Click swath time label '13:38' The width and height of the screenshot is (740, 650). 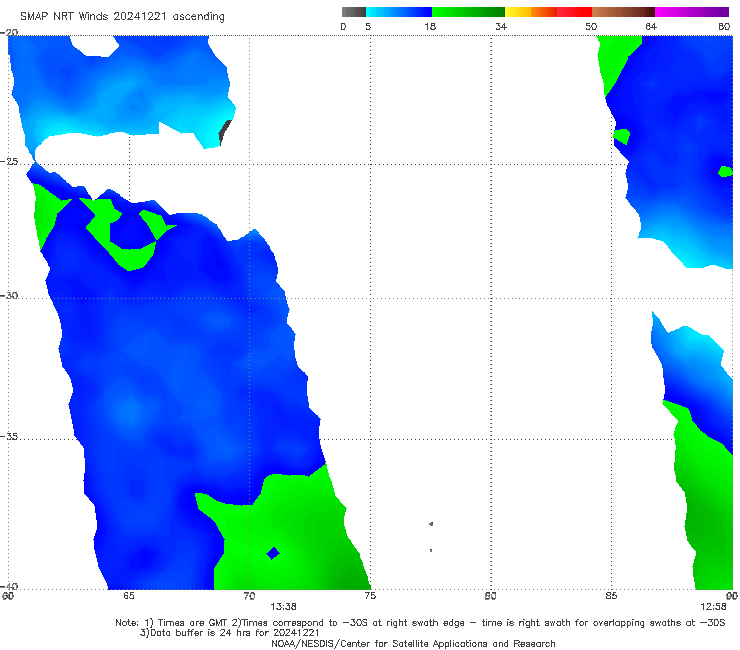[x=283, y=607]
